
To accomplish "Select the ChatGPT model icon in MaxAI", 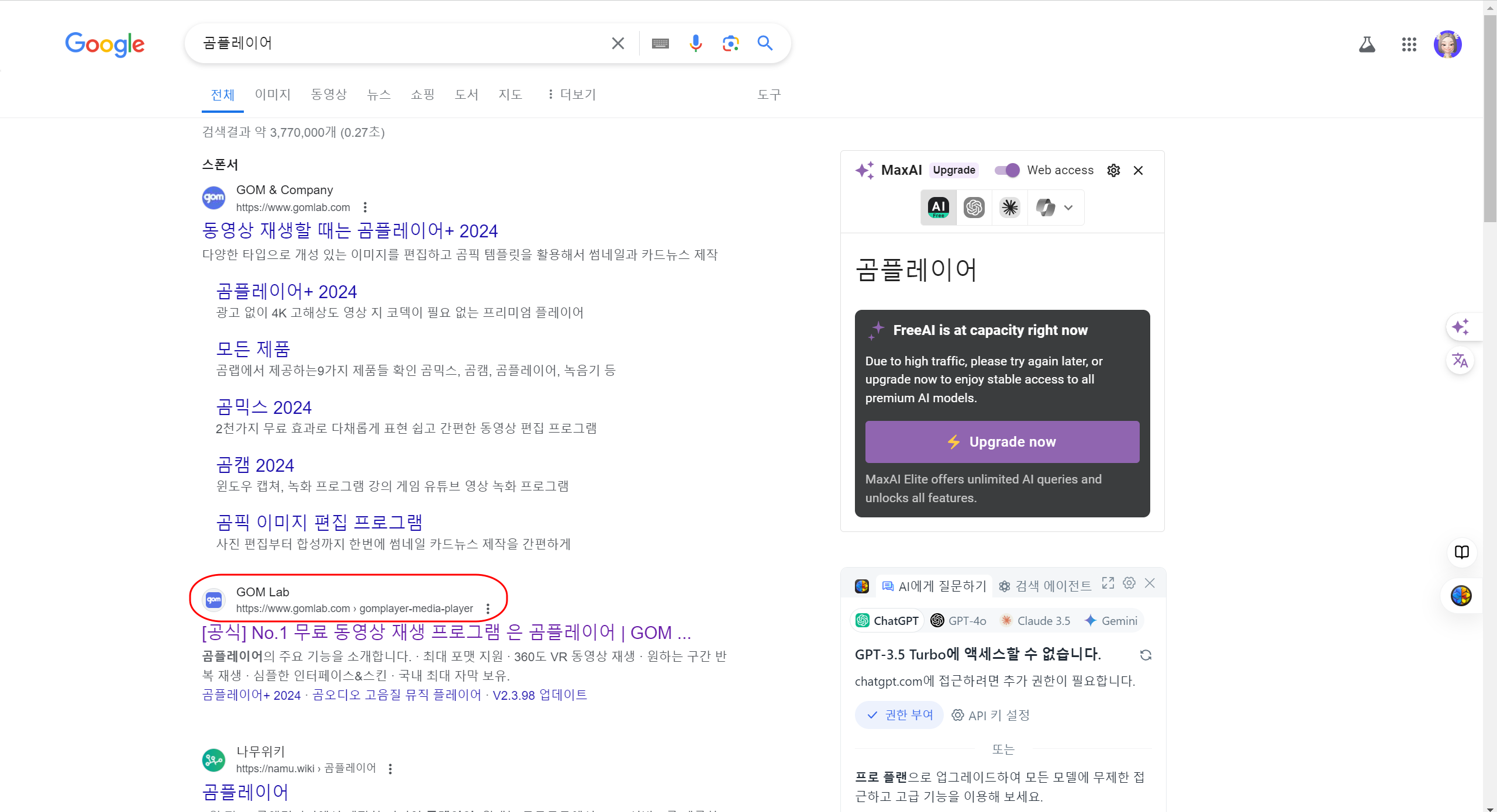I will [974, 207].
